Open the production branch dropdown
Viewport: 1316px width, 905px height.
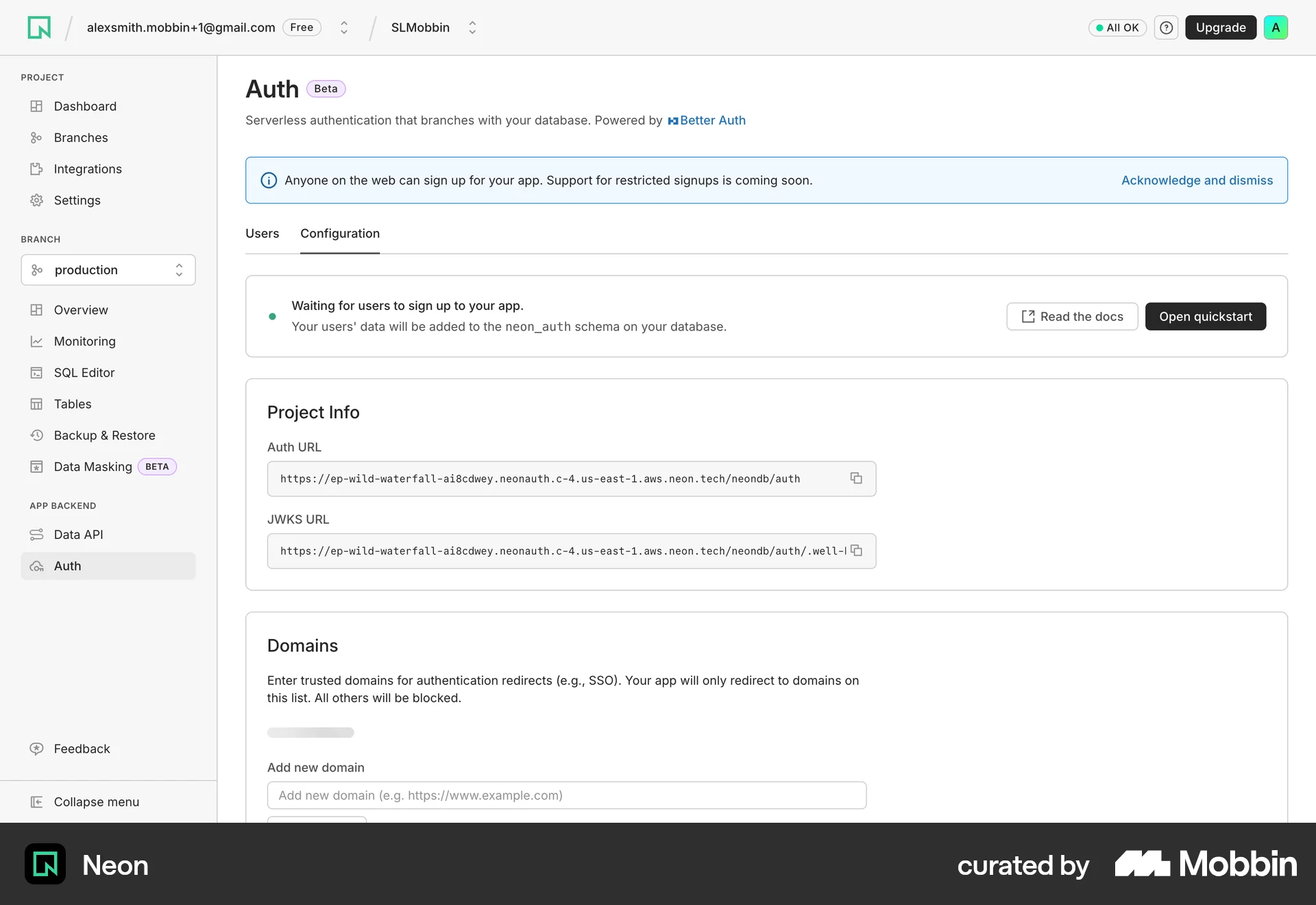(108, 270)
